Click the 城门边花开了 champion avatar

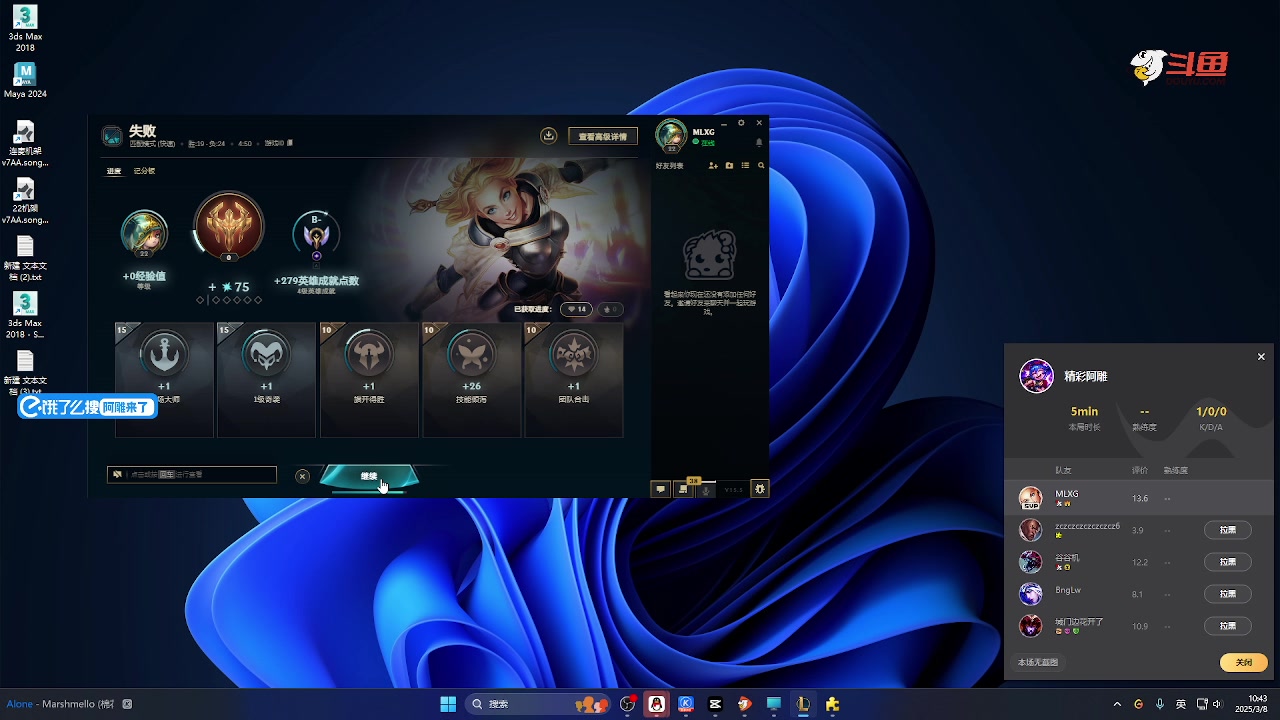1030,626
